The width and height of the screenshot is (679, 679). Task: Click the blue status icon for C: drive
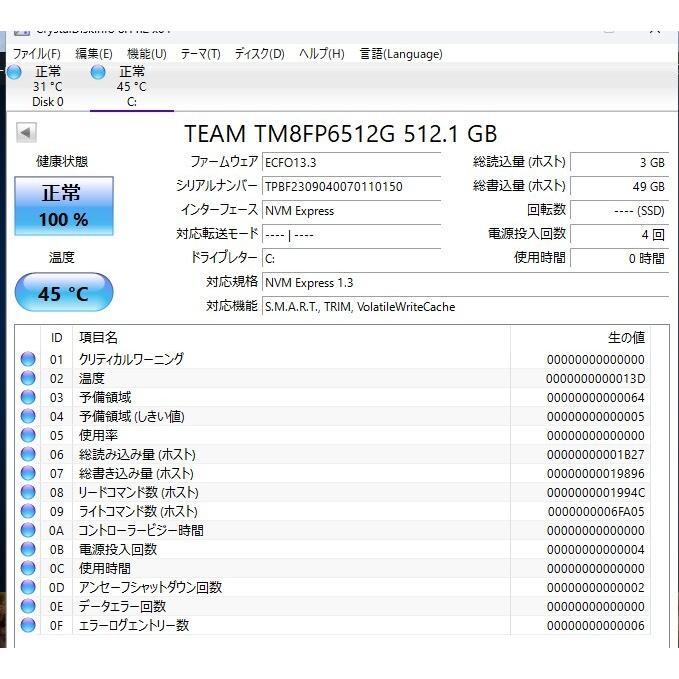click(98, 72)
